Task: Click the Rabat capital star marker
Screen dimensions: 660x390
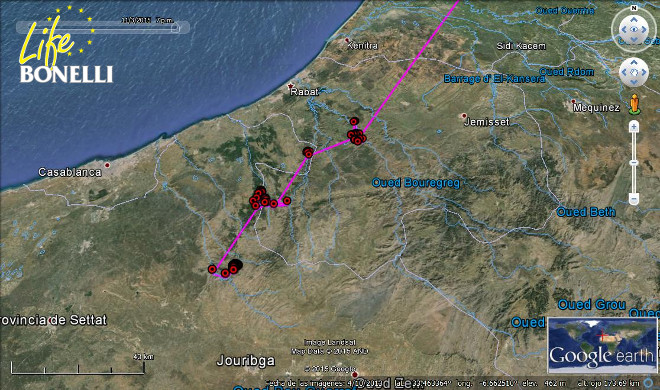Action: (x=290, y=86)
